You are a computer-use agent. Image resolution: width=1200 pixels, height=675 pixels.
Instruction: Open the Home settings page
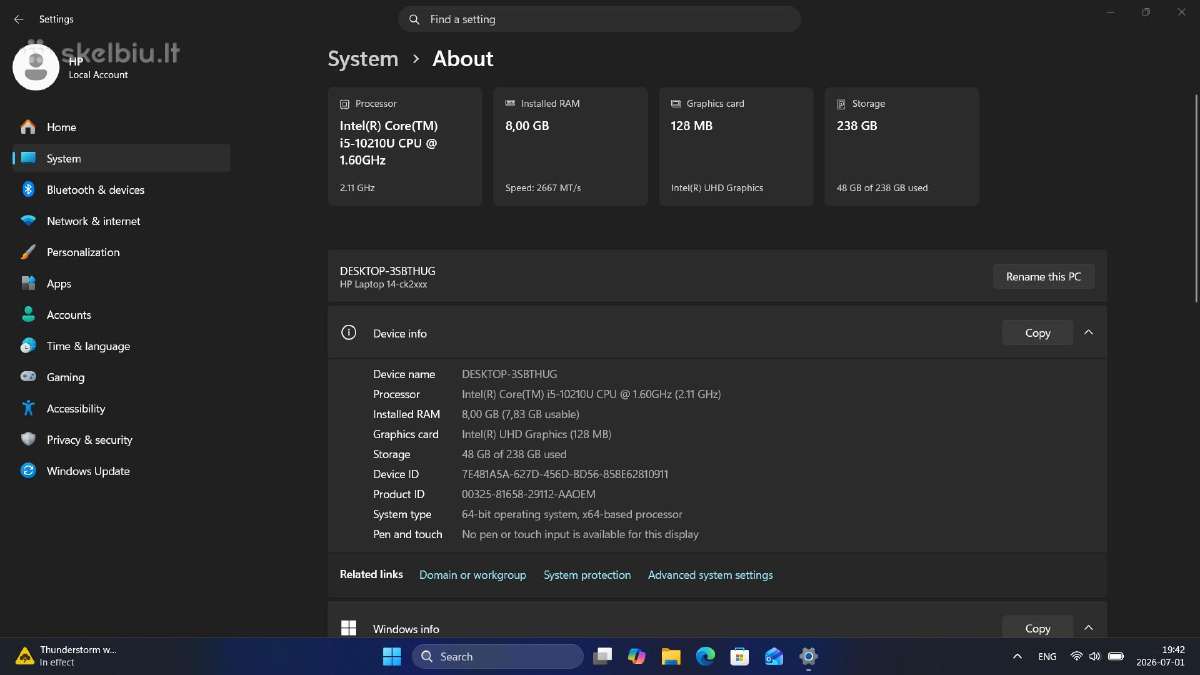click(121, 127)
